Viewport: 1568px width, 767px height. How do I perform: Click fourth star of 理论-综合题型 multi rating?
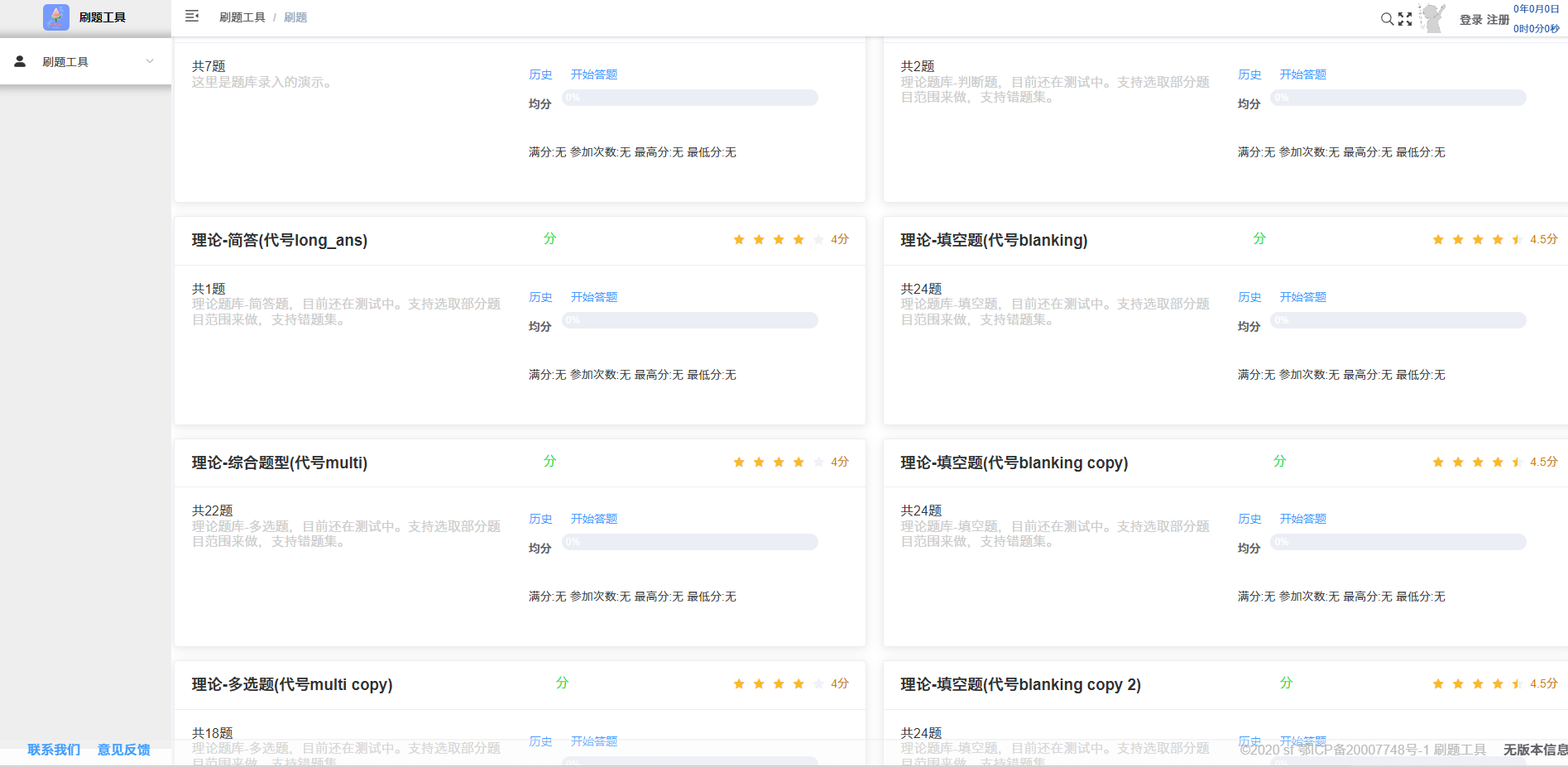point(798,463)
